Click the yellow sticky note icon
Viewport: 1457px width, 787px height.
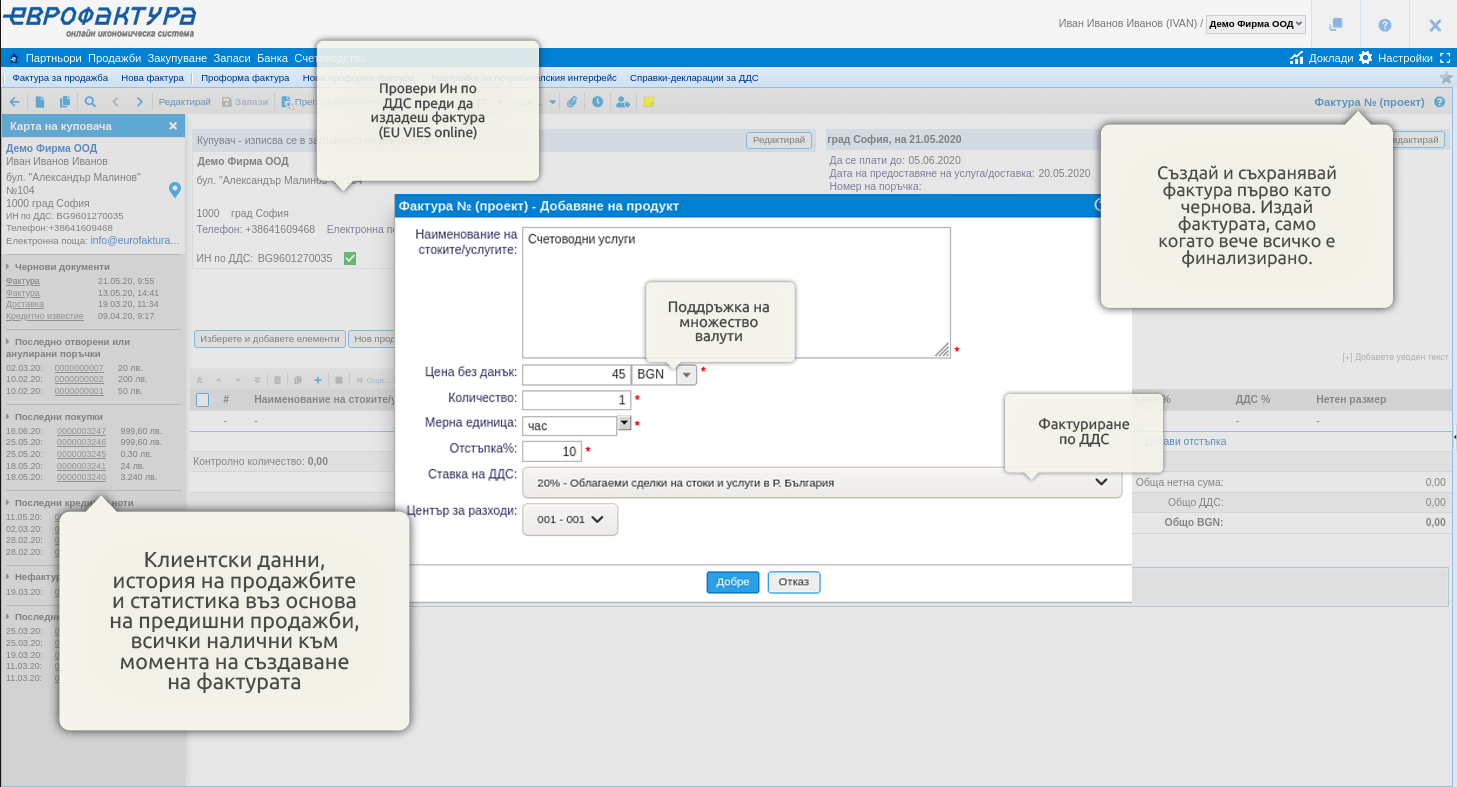(648, 102)
